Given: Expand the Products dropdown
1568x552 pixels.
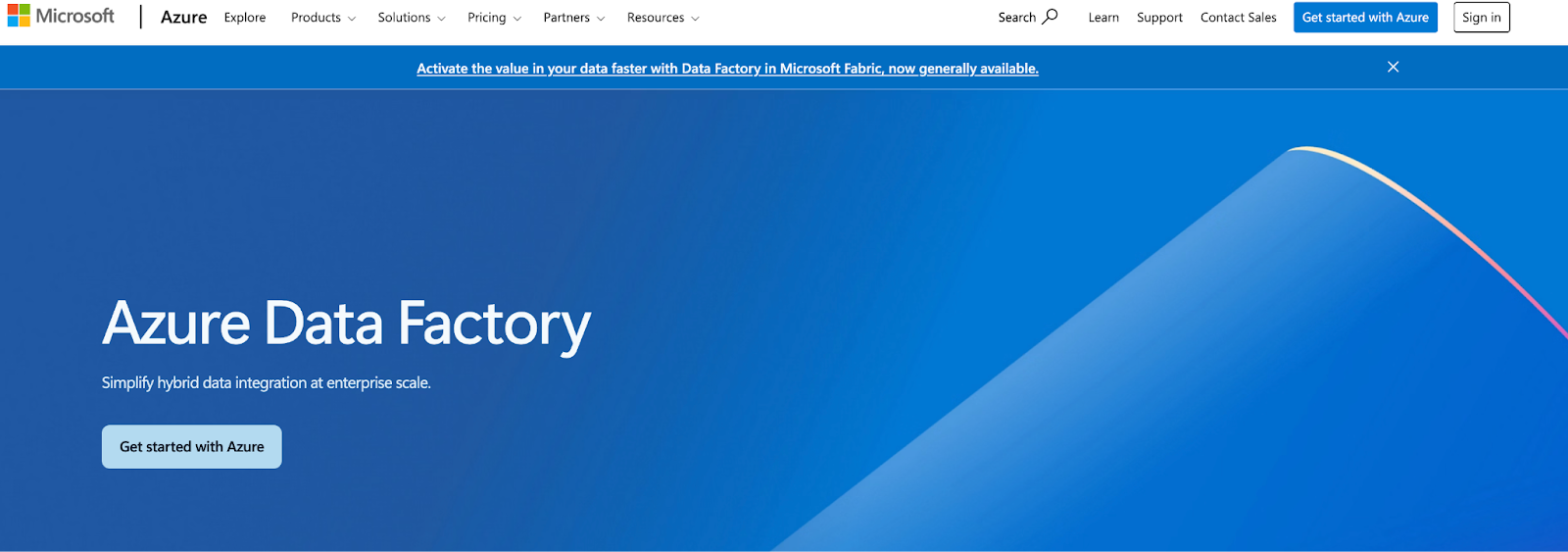Looking at the screenshot, I should click(x=323, y=18).
